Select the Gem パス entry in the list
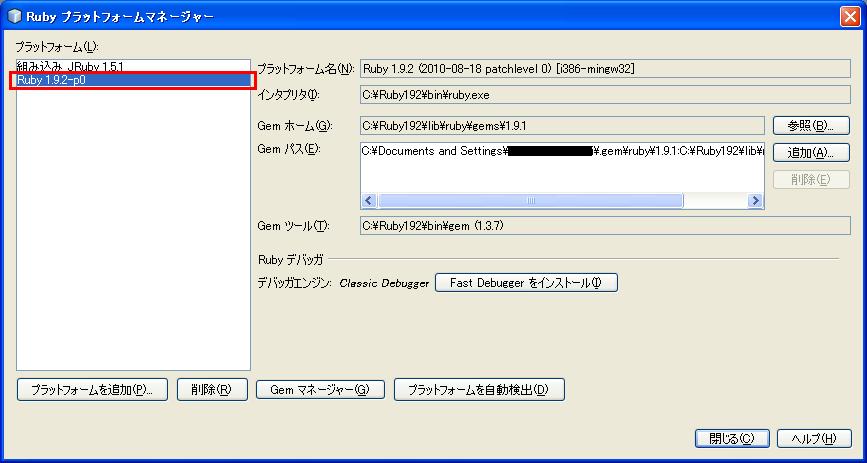 tap(562, 151)
